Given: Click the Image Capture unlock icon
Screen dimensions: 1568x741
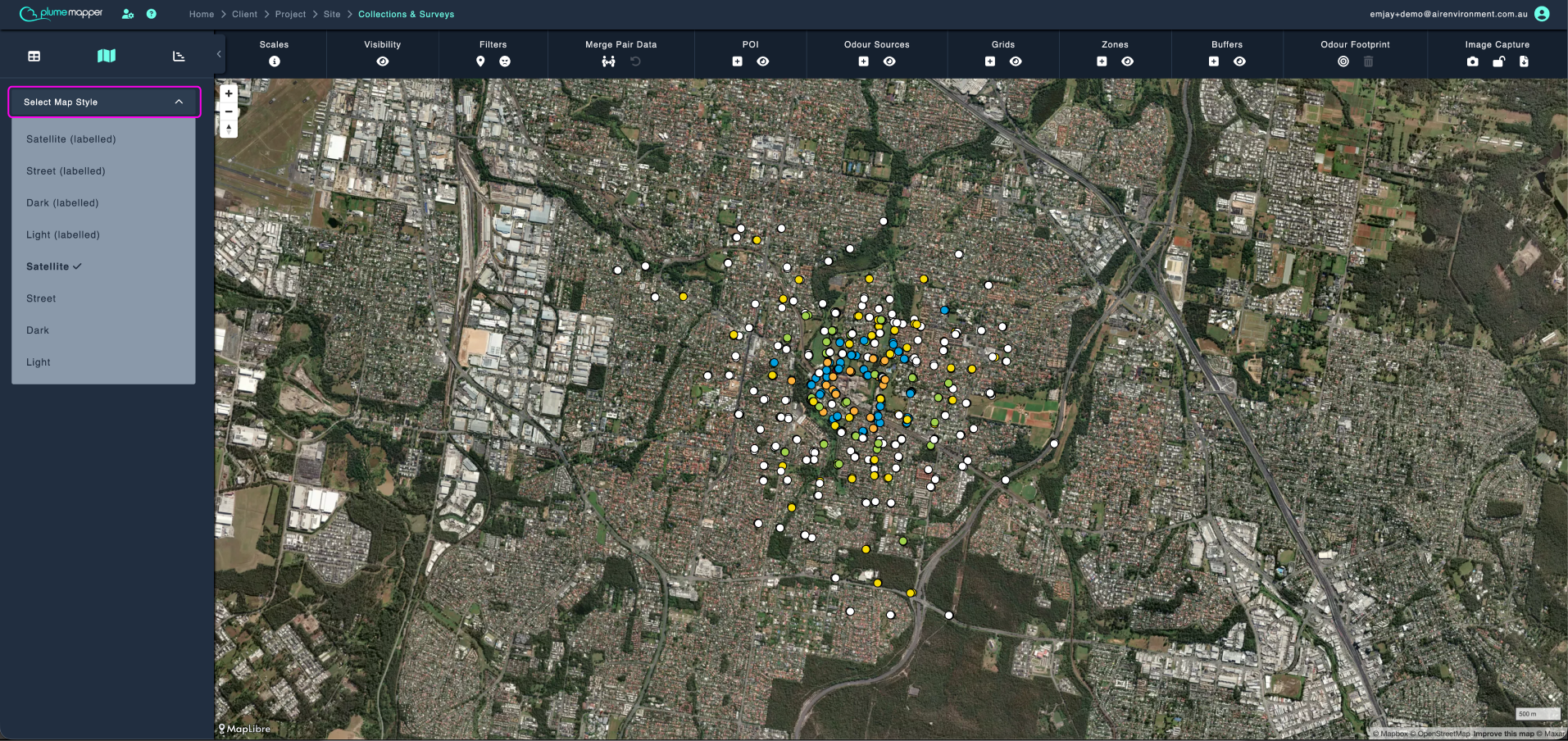Looking at the screenshot, I should click(x=1498, y=61).
